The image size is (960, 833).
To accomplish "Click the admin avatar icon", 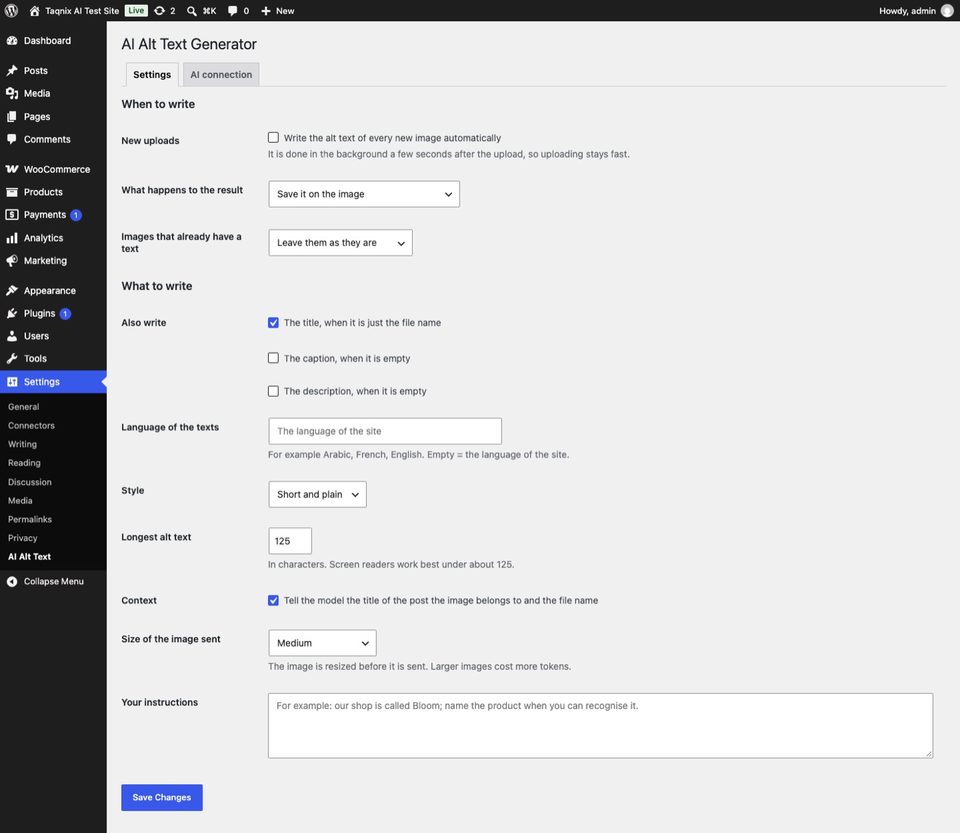I will tap(947, 10).
